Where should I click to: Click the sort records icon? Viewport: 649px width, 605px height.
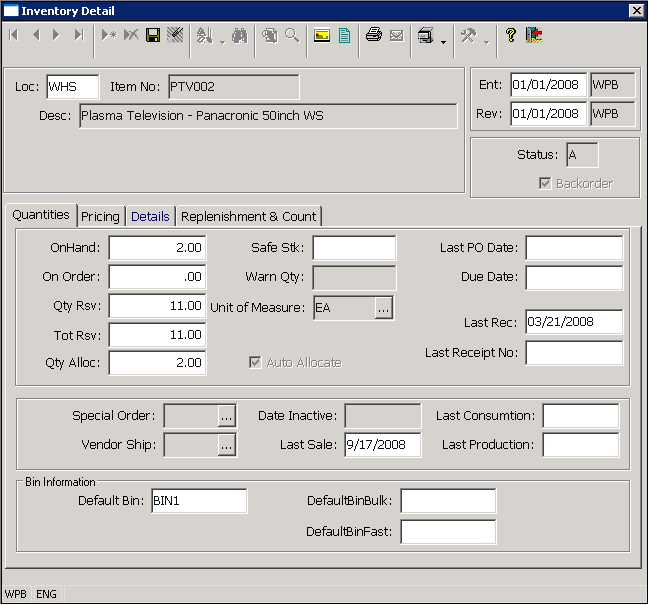pos(204,36)
